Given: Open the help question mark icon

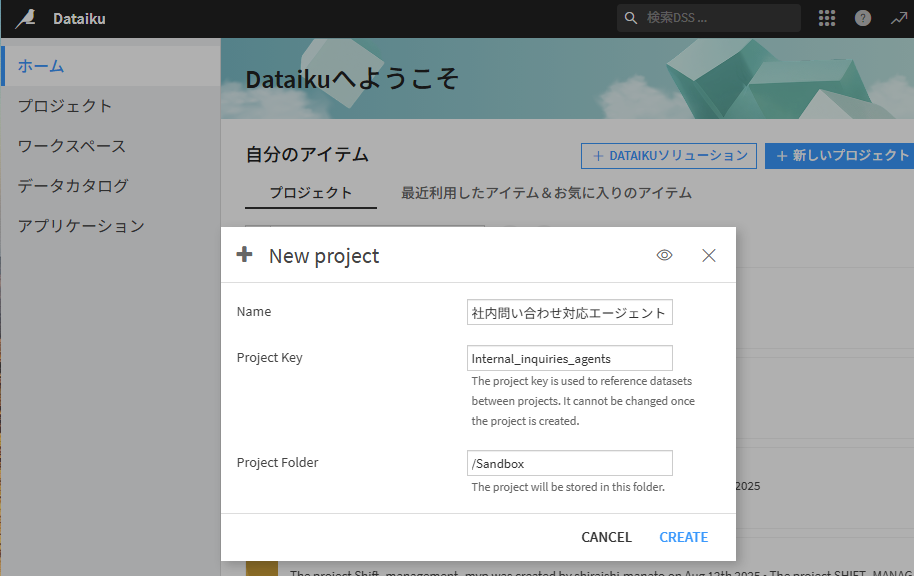Looking at the screenshot, I should [x=863, y=18].
